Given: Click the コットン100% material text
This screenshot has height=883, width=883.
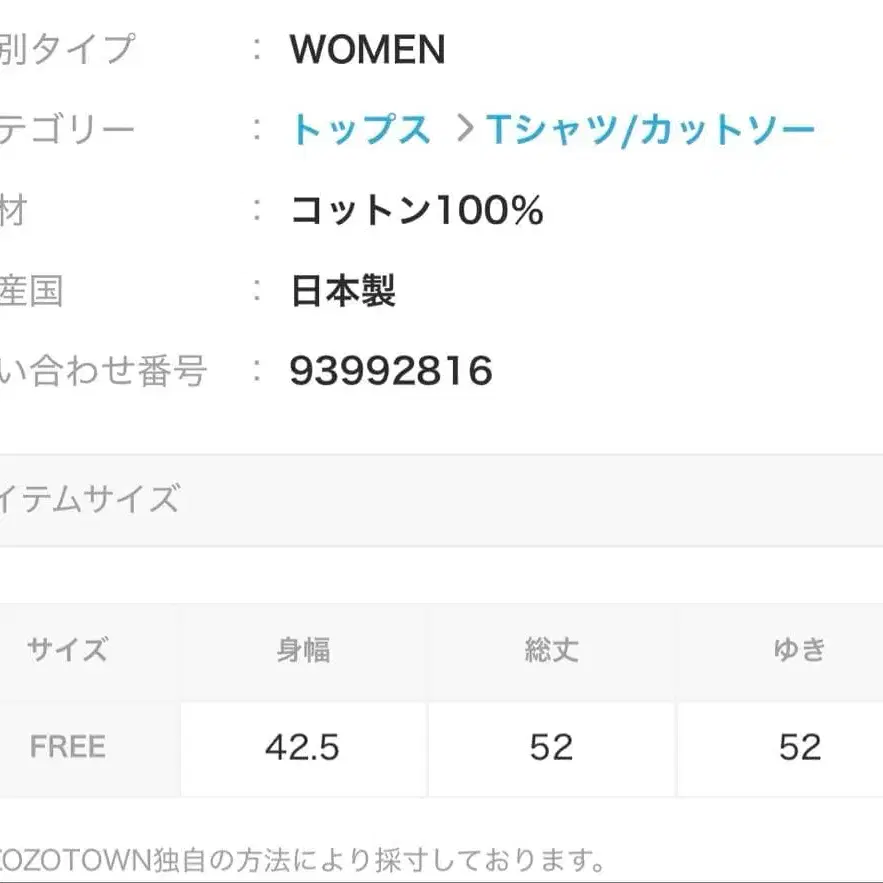Looking at the screenshot, I should click(x=416, y=210).
